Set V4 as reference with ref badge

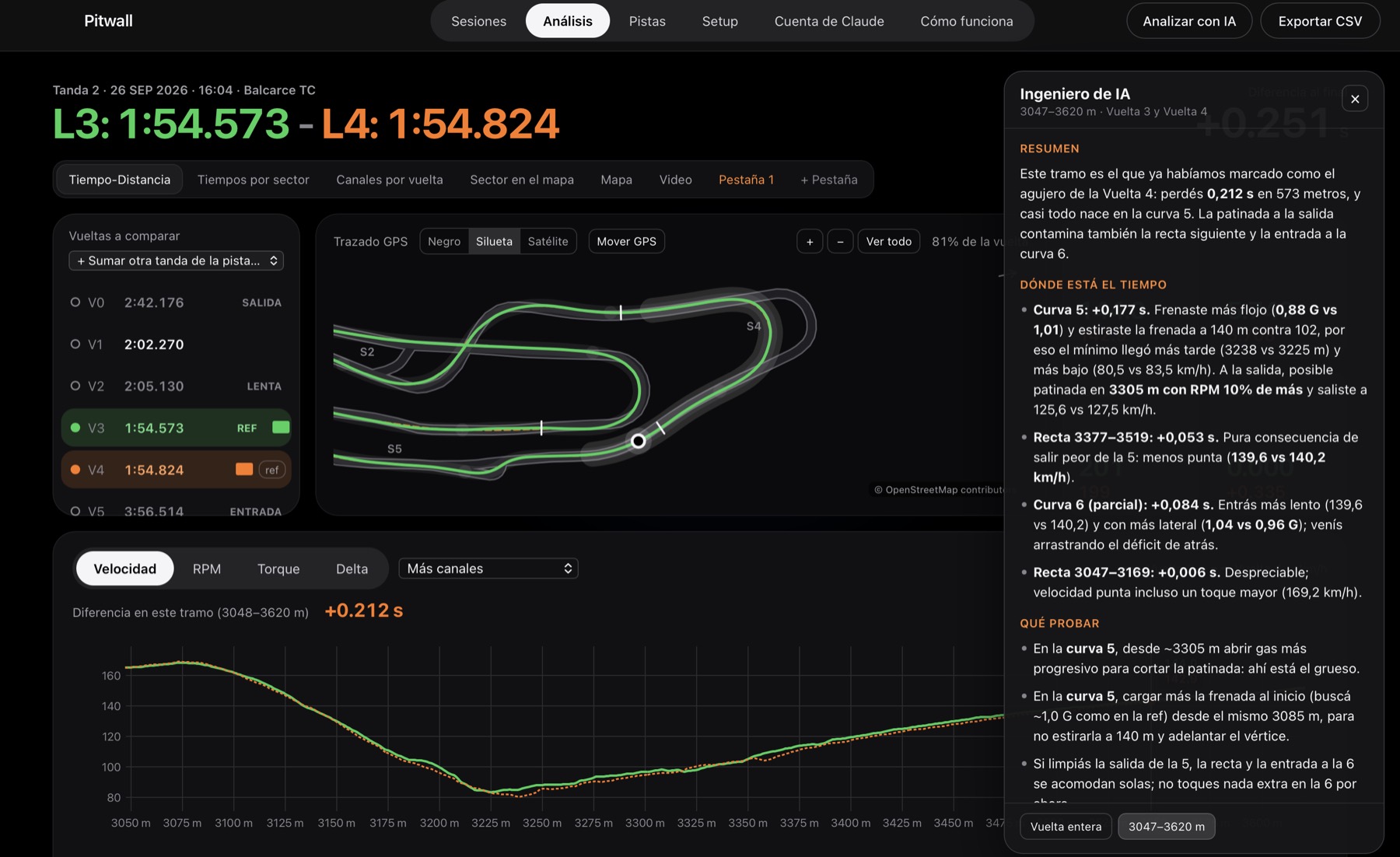(x=271, y=470)
